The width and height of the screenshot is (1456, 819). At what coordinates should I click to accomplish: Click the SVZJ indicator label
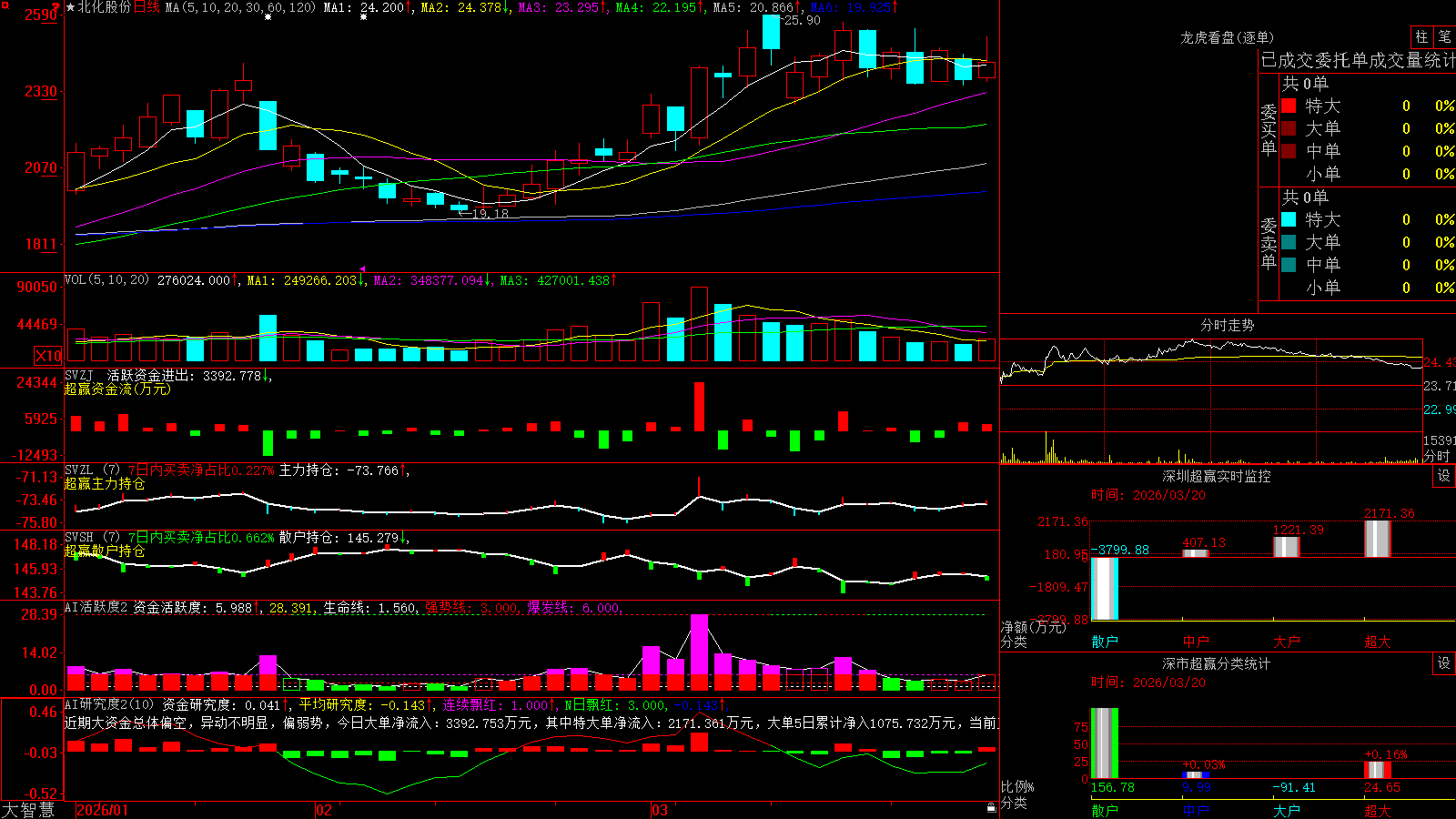tap(79, 375)
